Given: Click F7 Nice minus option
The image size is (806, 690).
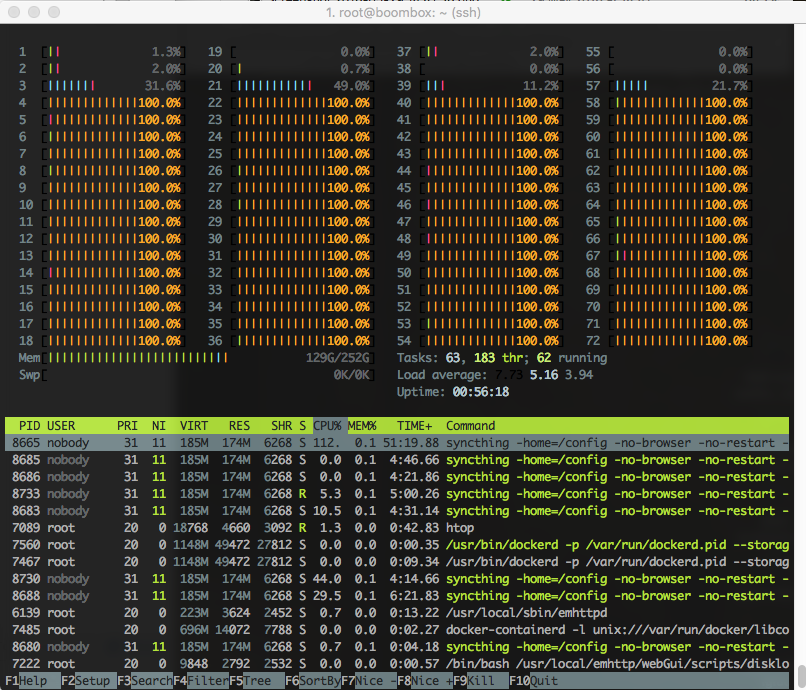Looking at the screenshot, I should 369,681.
